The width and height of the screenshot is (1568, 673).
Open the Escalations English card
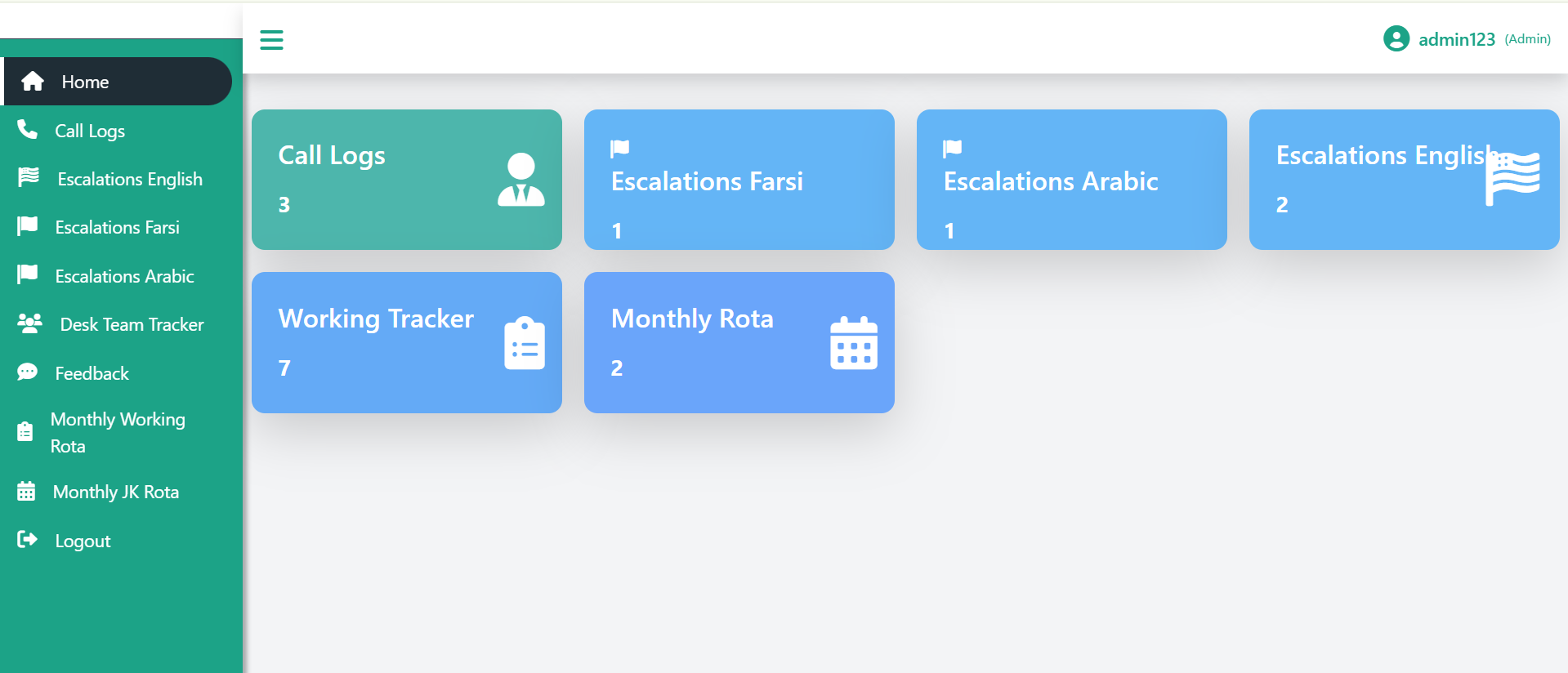[1403, 180]
